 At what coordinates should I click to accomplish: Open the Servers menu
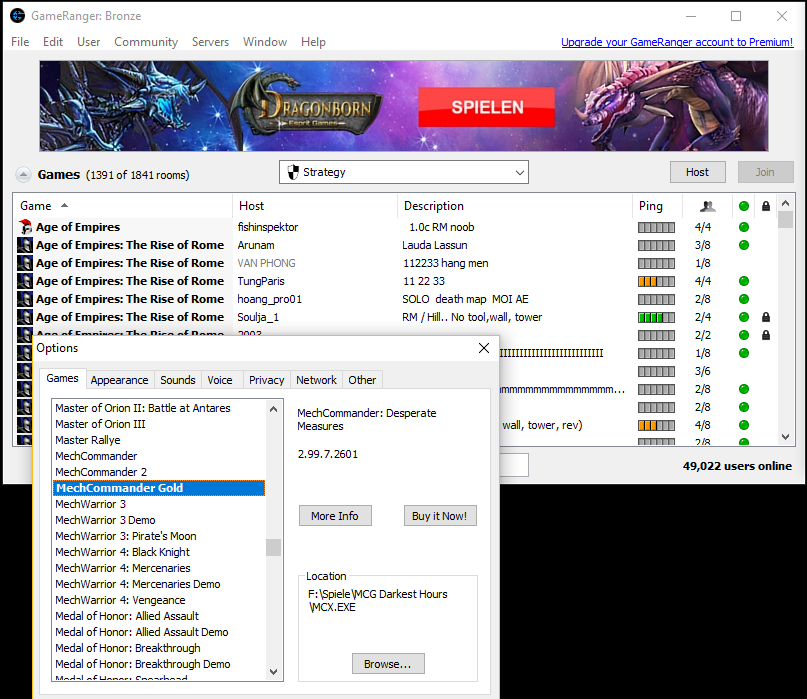coord(210,42)
